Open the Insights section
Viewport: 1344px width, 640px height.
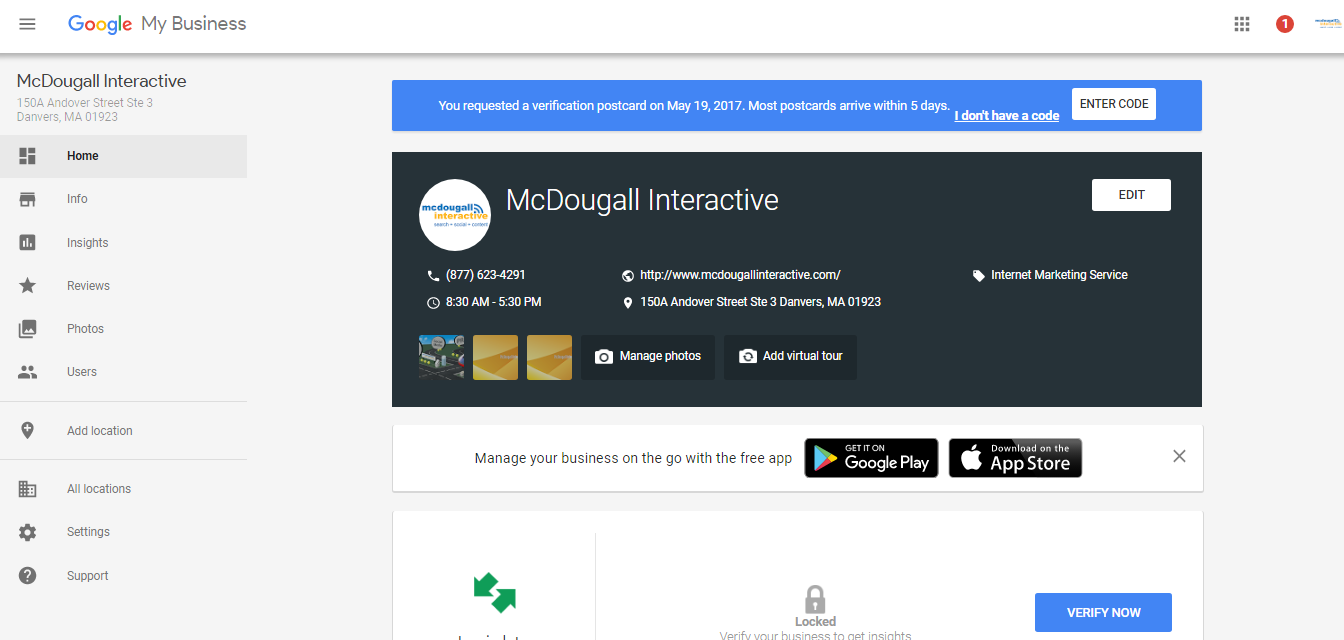click(123, 243)
